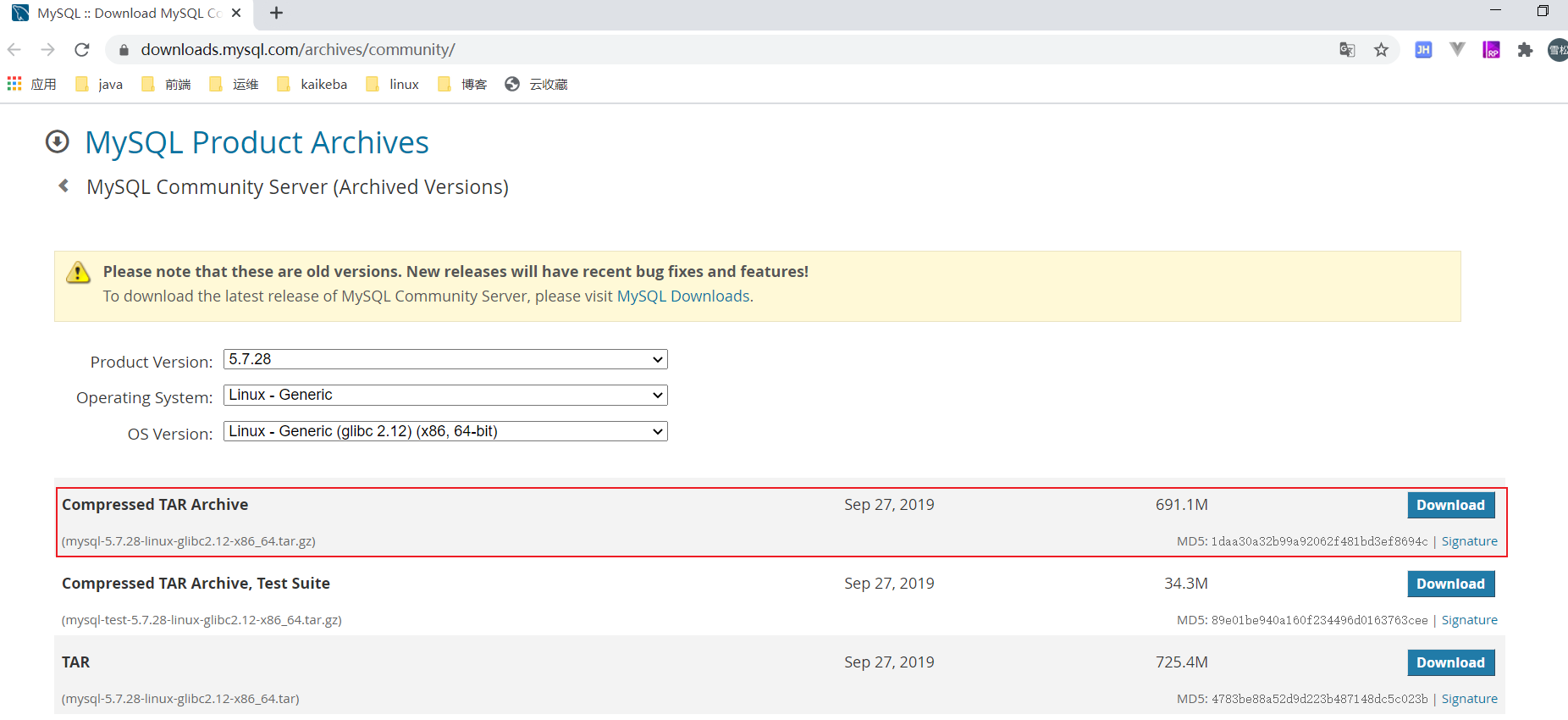Click the purple RP extension icon
Image resolution: width=1568 pixels, height=720 pixels.
point(1491,50)
